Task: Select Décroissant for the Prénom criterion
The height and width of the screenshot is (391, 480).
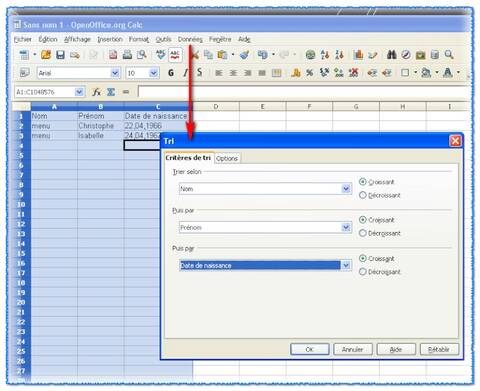Action: [x=363, y=233]
